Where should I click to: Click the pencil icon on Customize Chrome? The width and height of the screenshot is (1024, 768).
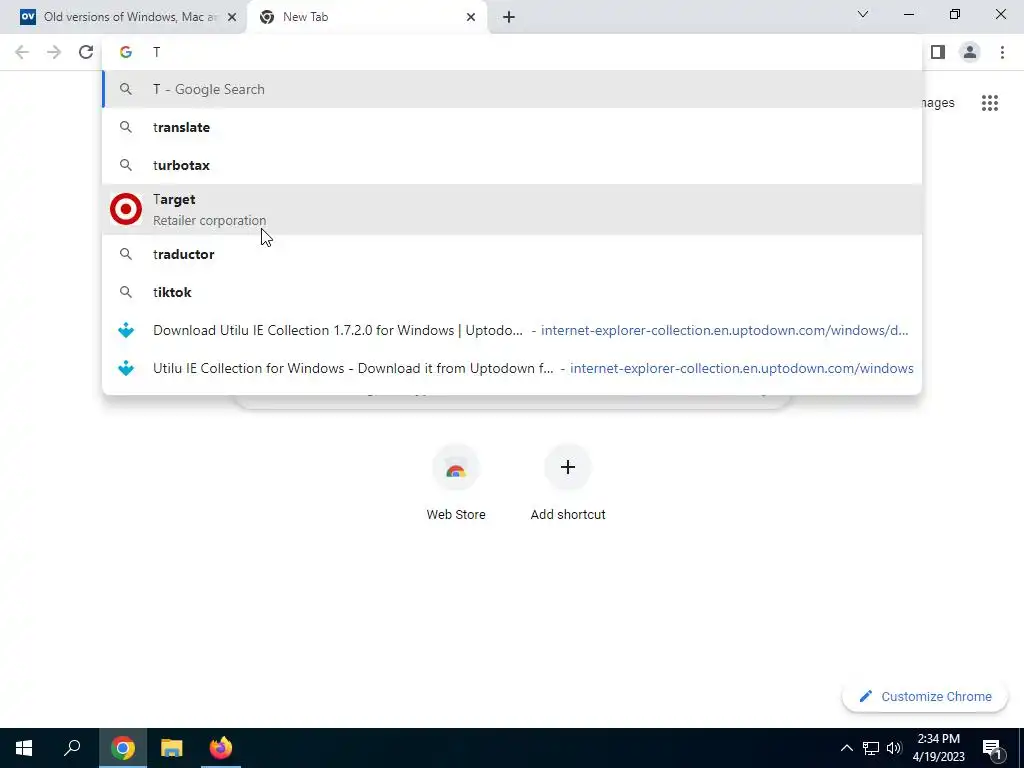coord(865,696)
